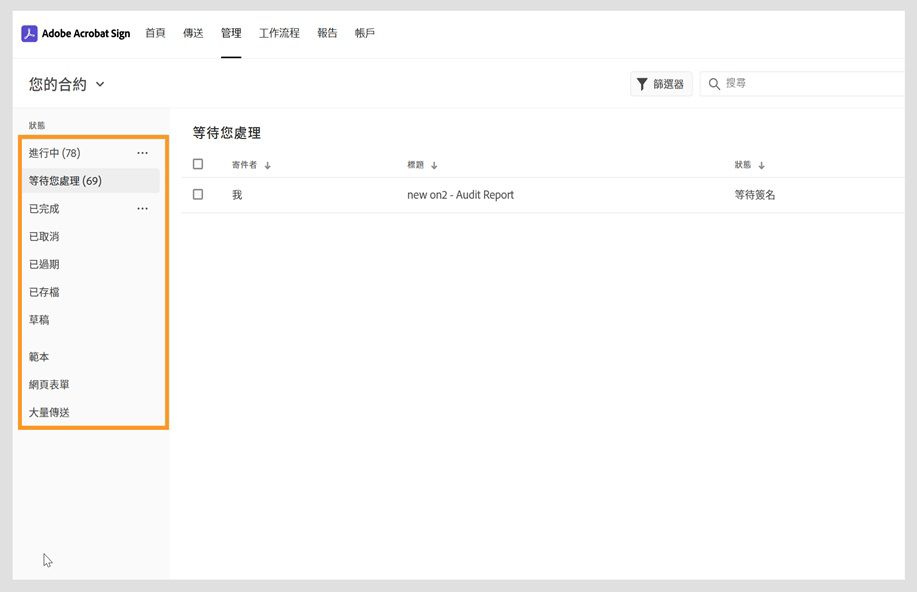Screen dimensions: 917x592
Task: Click the 篩選器 button
Action: (x=662, y=84)
